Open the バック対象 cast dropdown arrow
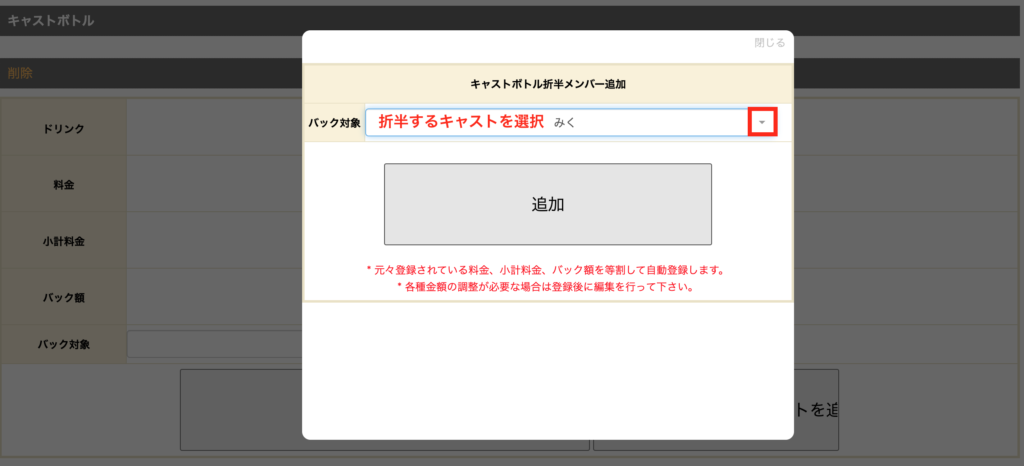The image size is (1024, 466). (761, 122)
